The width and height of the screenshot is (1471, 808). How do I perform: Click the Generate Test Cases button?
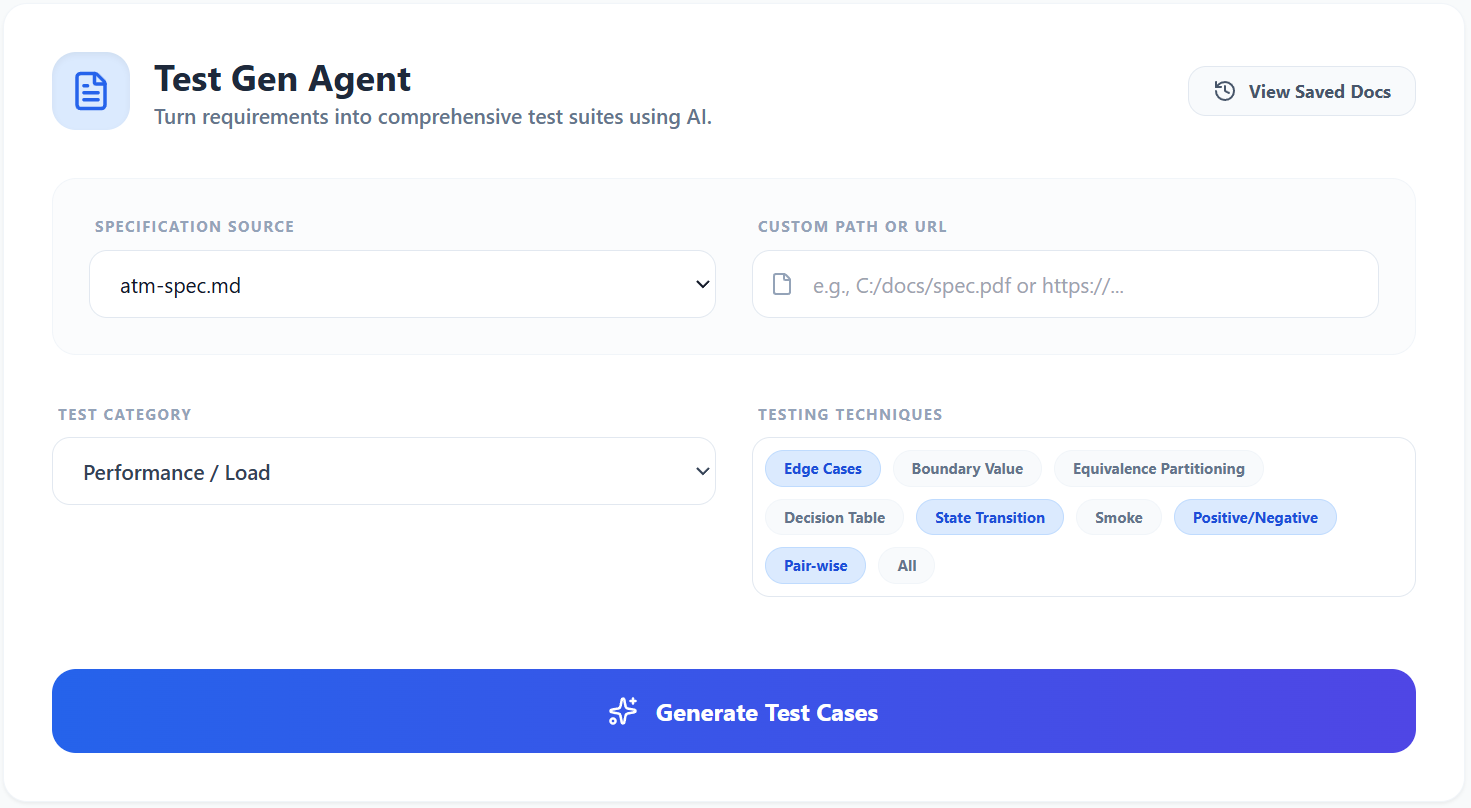pos(734,711)
